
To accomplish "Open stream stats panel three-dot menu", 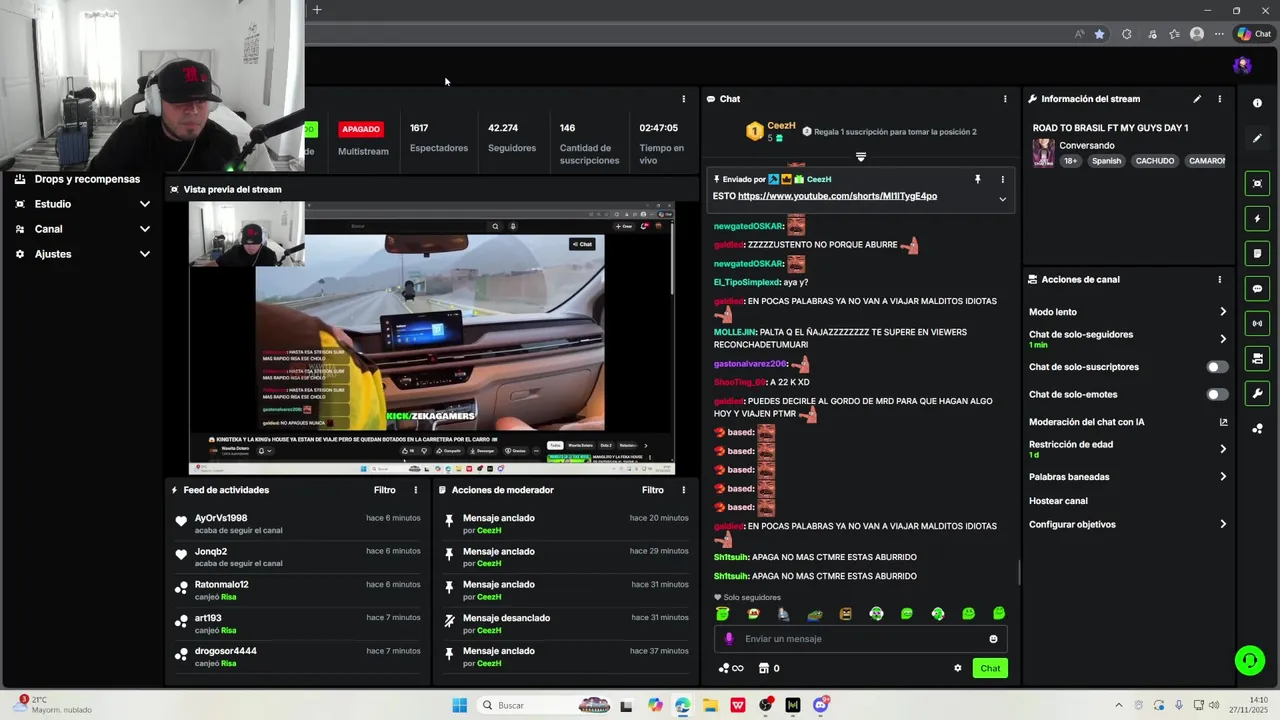I will pos(684,99).
